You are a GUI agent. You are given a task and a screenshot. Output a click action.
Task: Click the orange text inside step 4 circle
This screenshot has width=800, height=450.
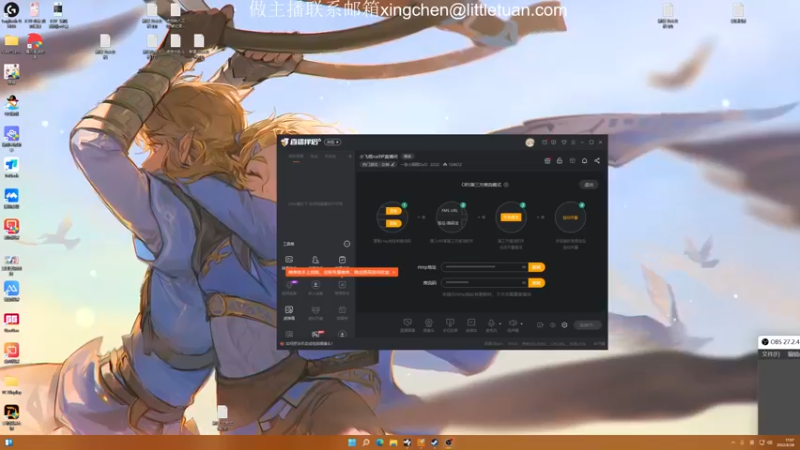(x=570, y=217)
